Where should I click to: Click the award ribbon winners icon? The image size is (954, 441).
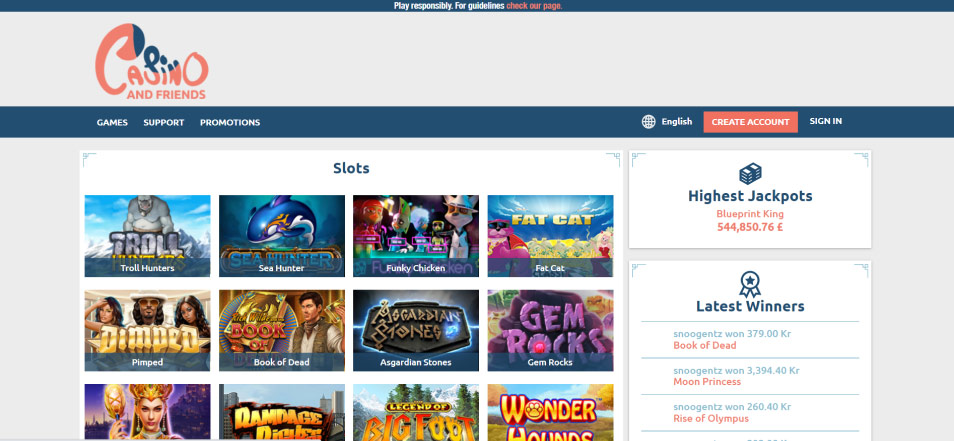tap(750, 284)
